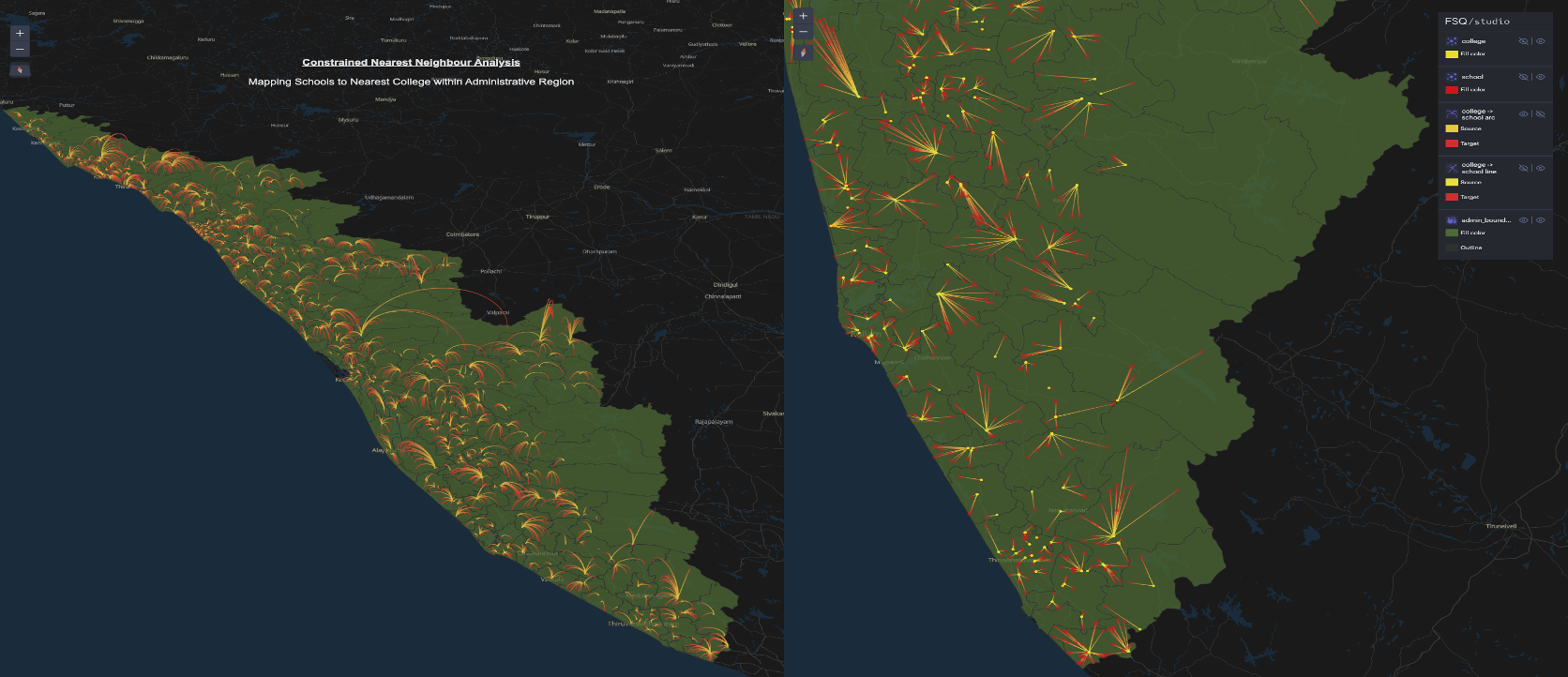Click the 'Erode' map label
Viewport: 1568px width, 677px height.
(602, 187)
